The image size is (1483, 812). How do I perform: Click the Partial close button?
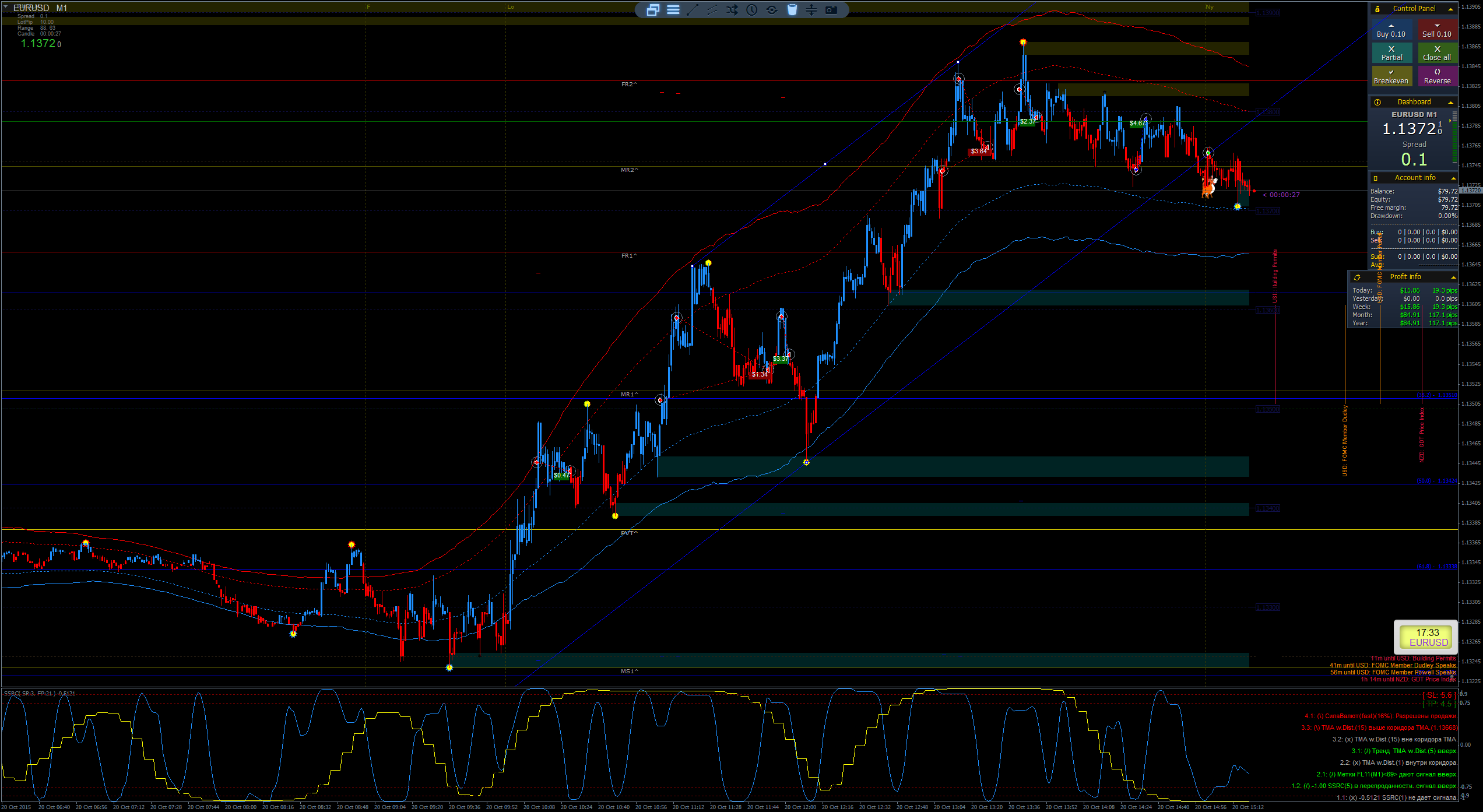1391,54
